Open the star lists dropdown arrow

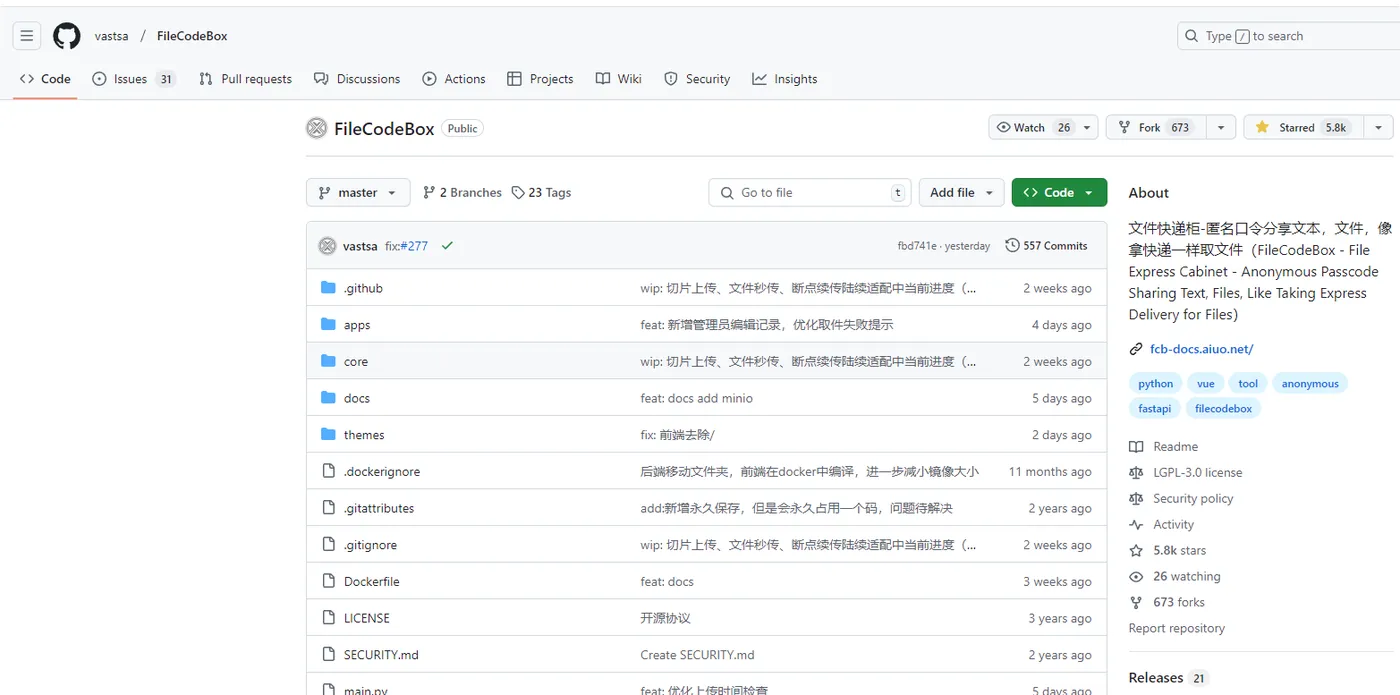(x=1378, y=128)
